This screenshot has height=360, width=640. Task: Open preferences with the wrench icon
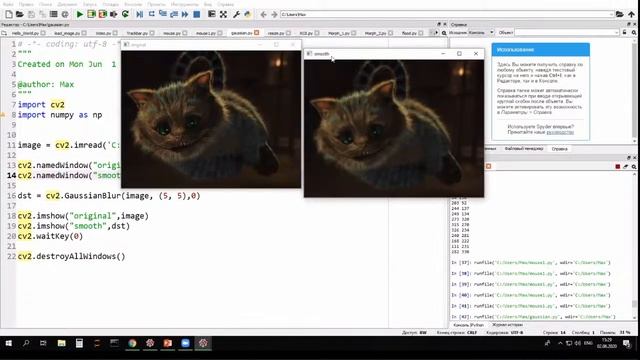click(x=236, y=14)
